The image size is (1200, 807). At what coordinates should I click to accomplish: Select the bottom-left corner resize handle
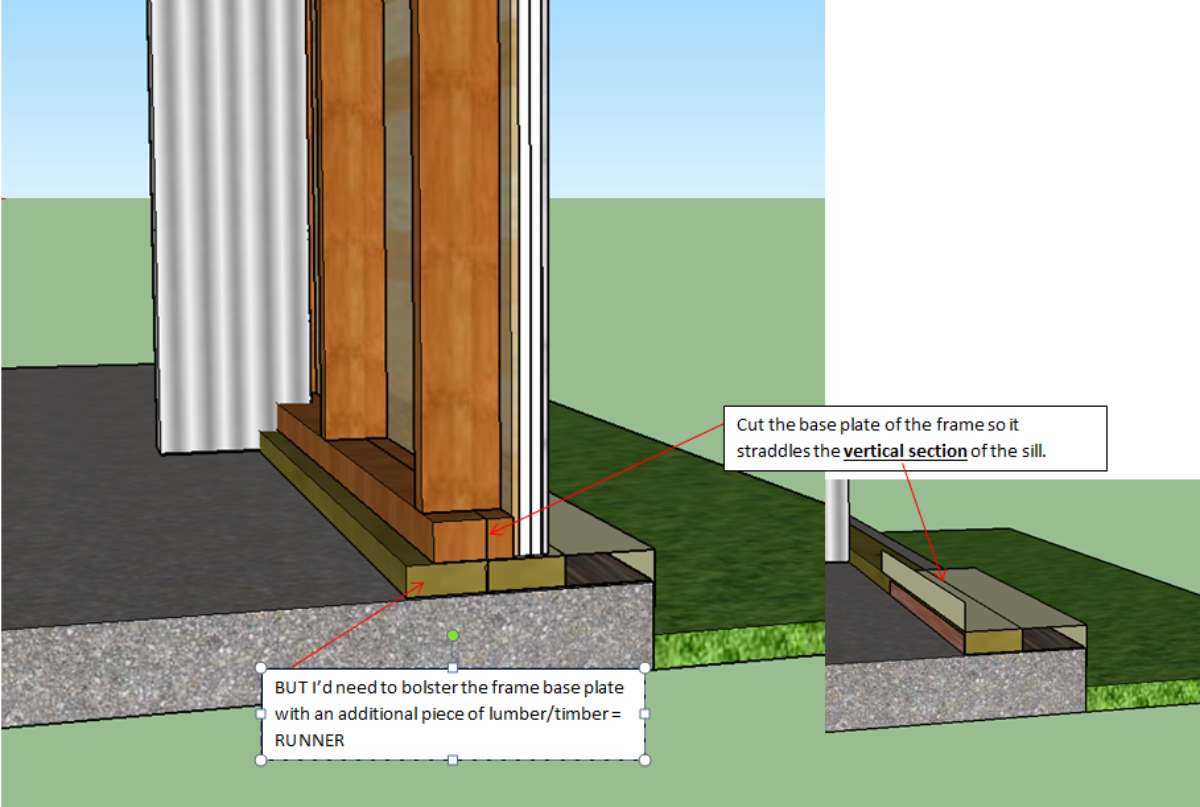261,760
